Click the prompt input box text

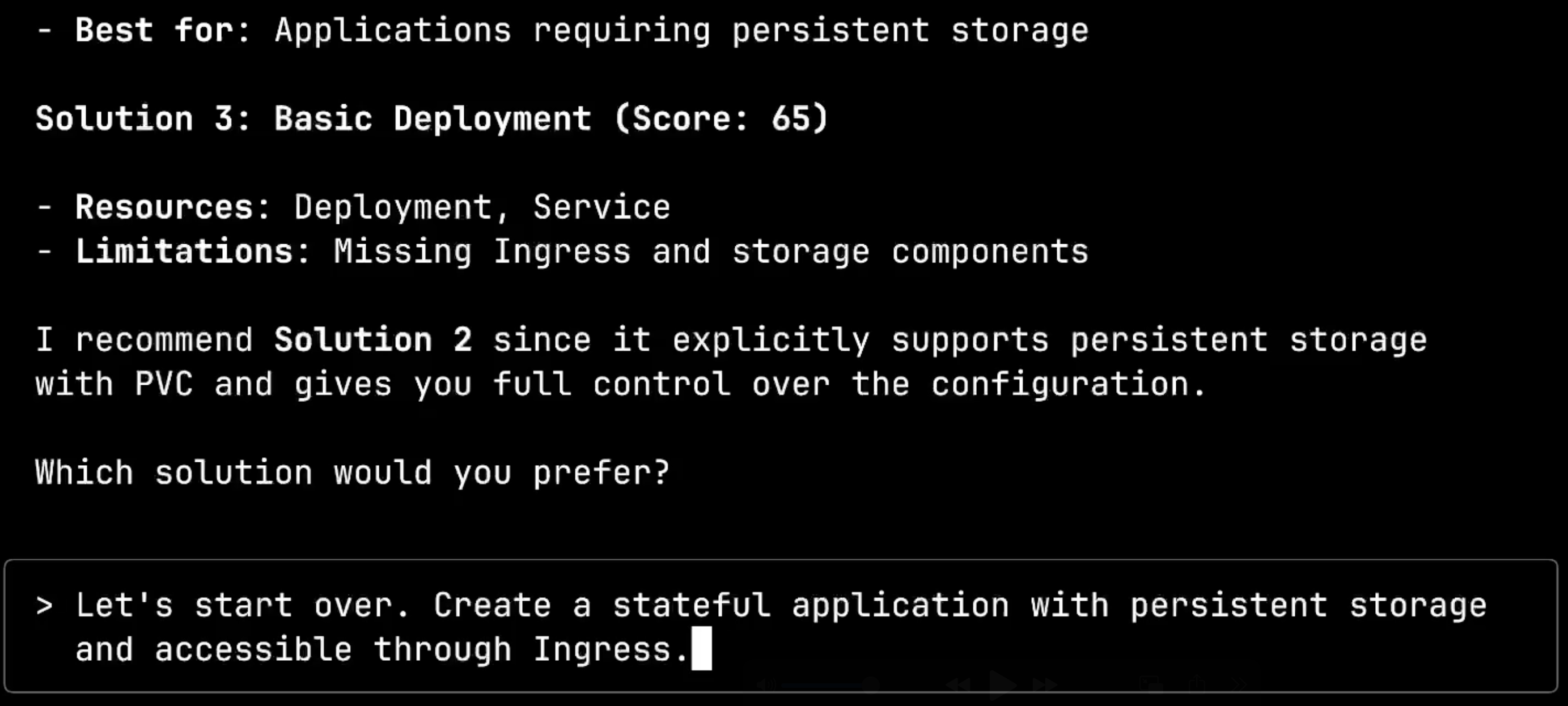pyautogui.click(x=781, y=626)
